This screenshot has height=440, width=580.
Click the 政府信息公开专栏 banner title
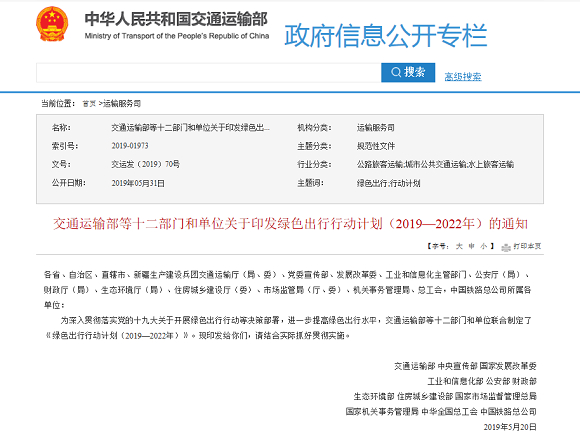pos(386,35)
